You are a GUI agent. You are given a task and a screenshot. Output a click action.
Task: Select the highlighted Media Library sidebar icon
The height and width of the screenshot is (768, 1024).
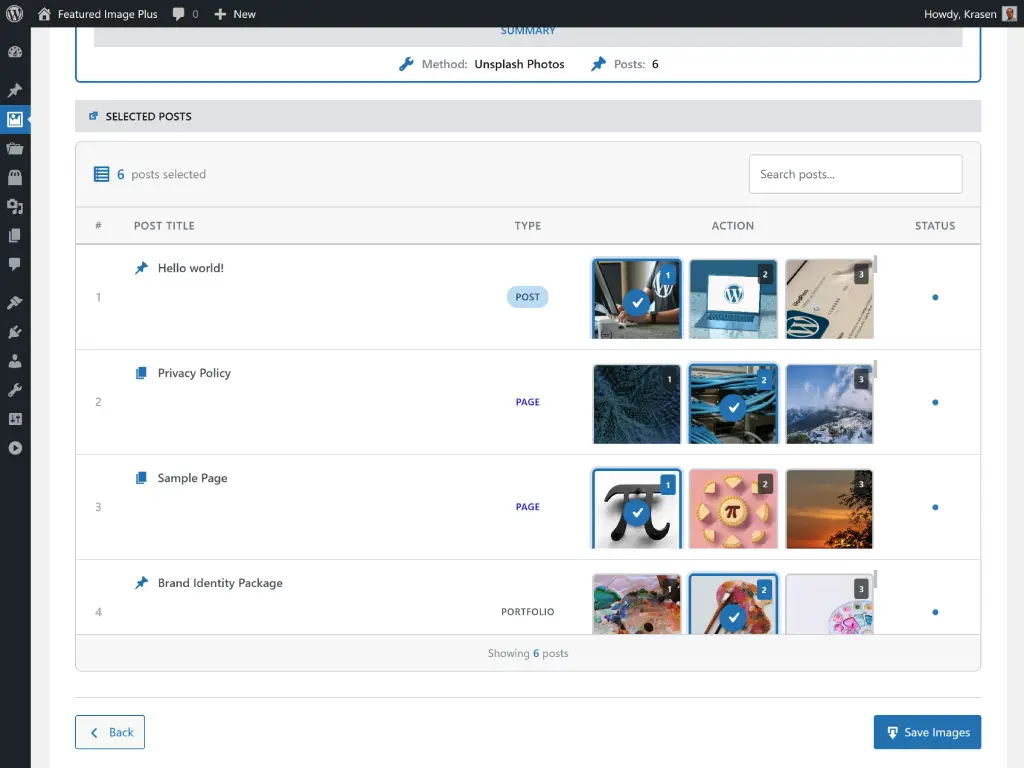click(16, 119)
